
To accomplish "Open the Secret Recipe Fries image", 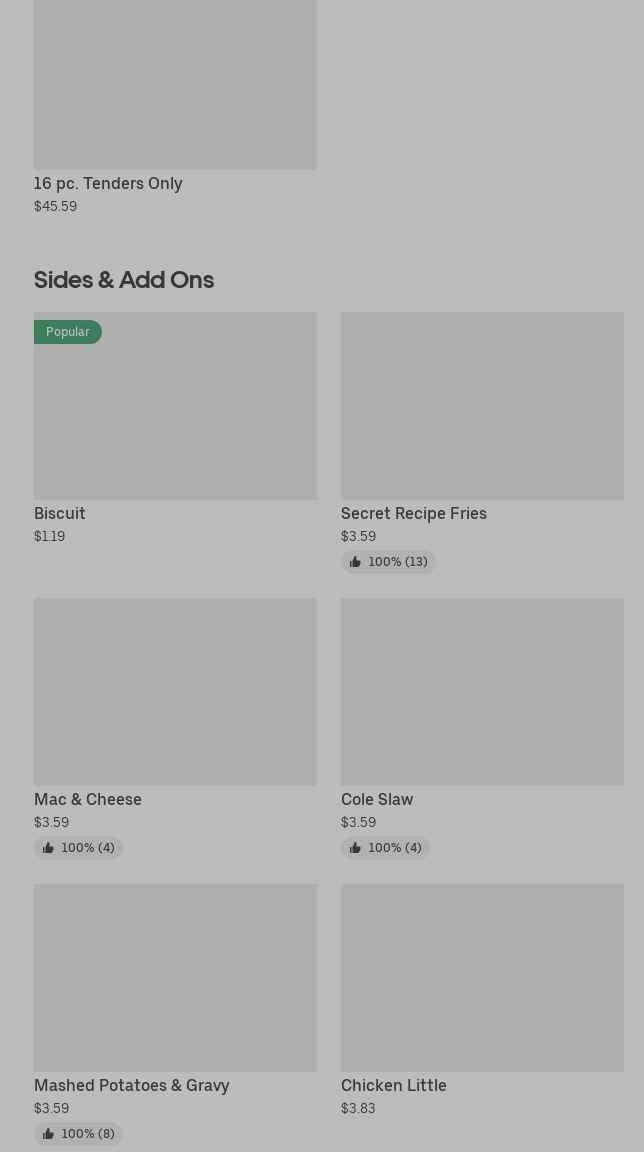I will pos(482,406).
